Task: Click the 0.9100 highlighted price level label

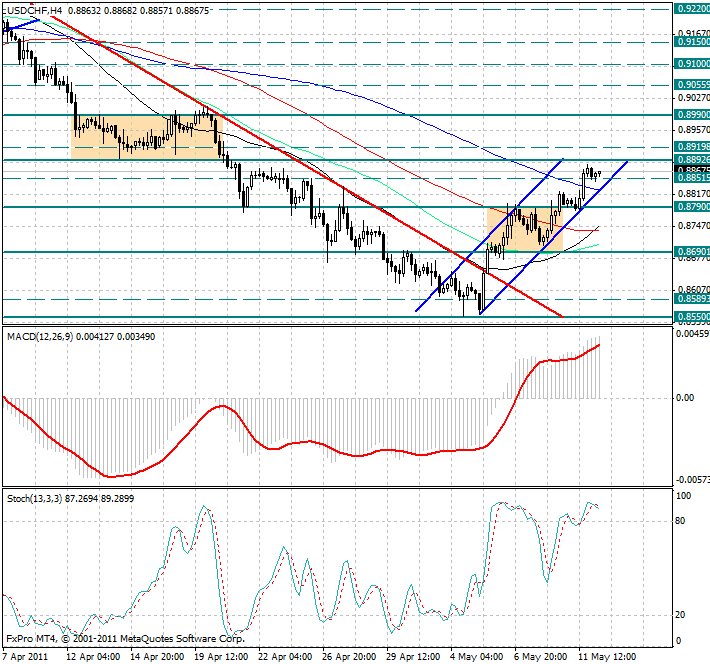Action: tap(692, 64)
